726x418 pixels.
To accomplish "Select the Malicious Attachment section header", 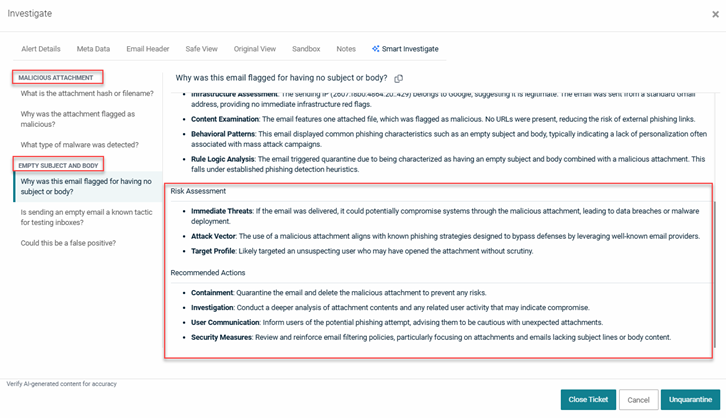I will 56,77.
